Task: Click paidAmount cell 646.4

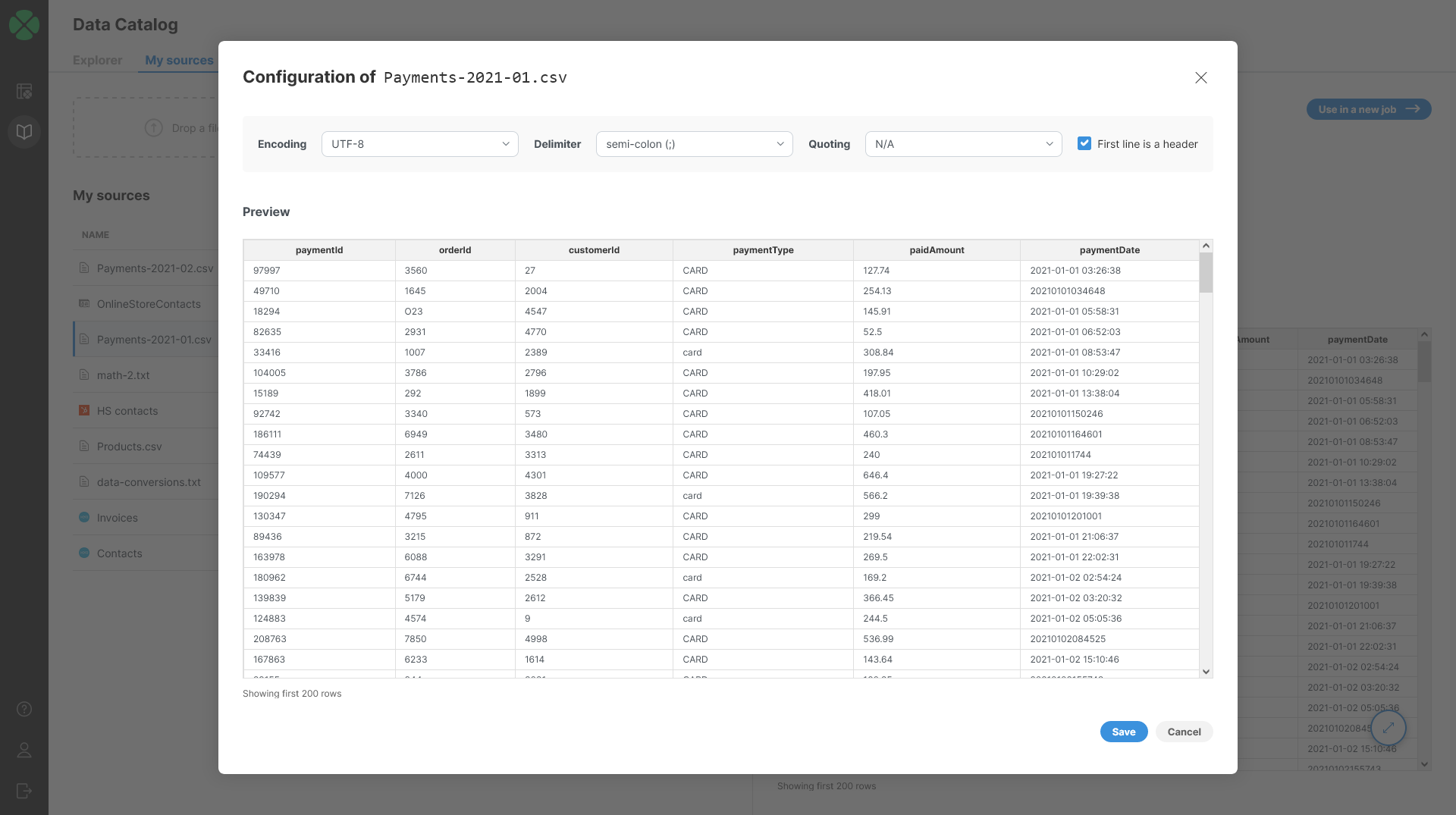Action: pos(937,475)
